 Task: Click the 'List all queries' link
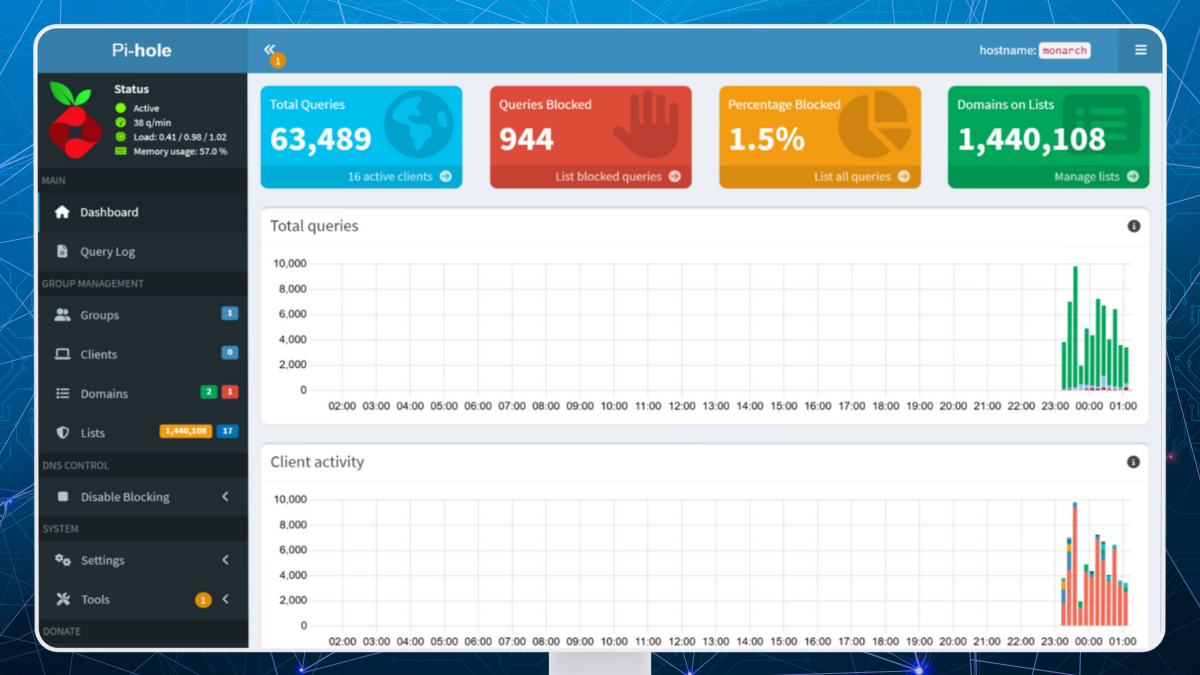[861, 176]
